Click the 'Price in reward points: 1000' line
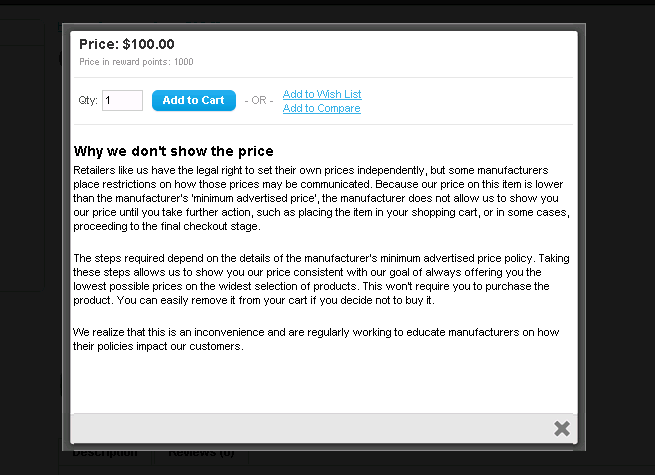This screenshot has height=475, width=655. 136,62
